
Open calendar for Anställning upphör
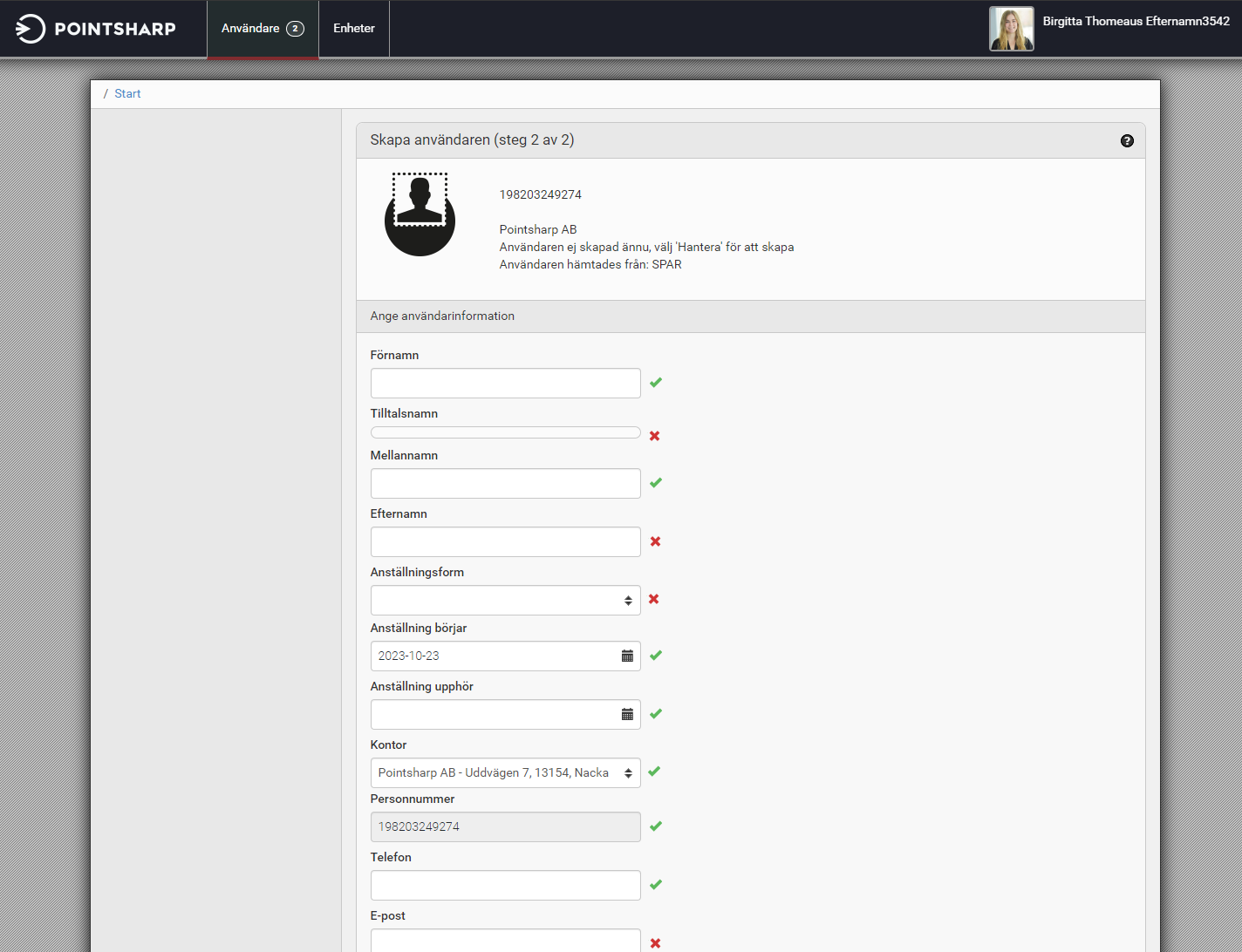coord(627,714)
